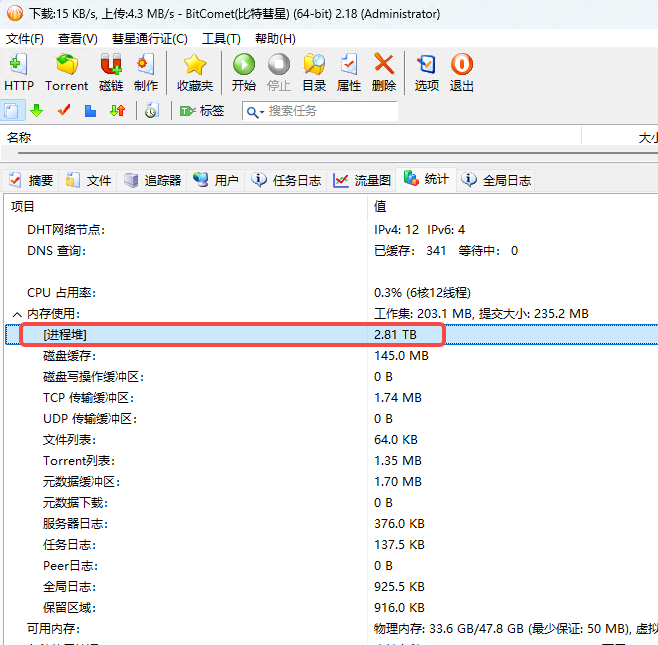The image size is (658, 645).
Task: Click the 目录 folder icon
Action: [x=314, y=72]
